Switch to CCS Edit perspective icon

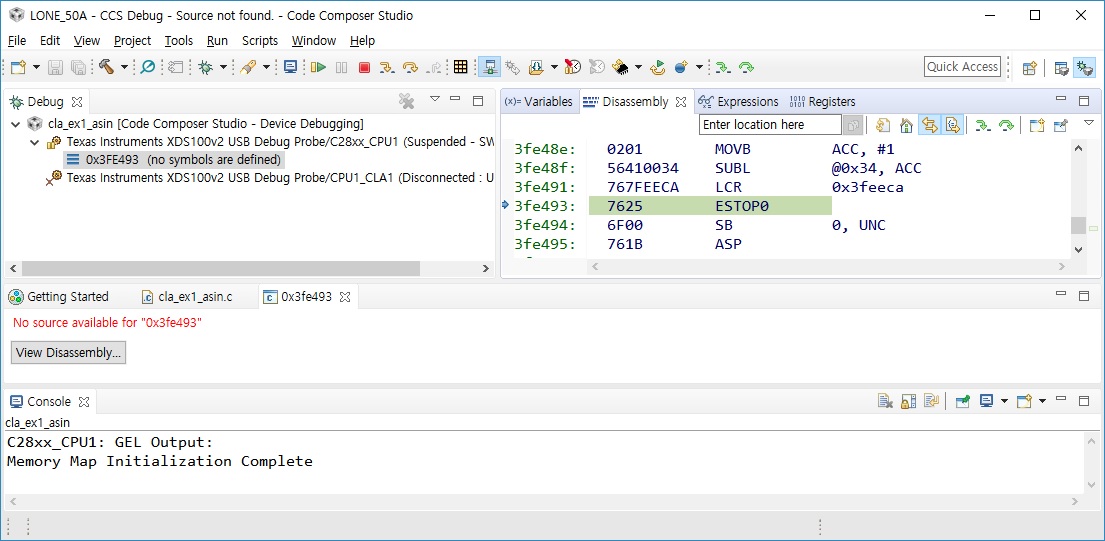click(1061, 68)
